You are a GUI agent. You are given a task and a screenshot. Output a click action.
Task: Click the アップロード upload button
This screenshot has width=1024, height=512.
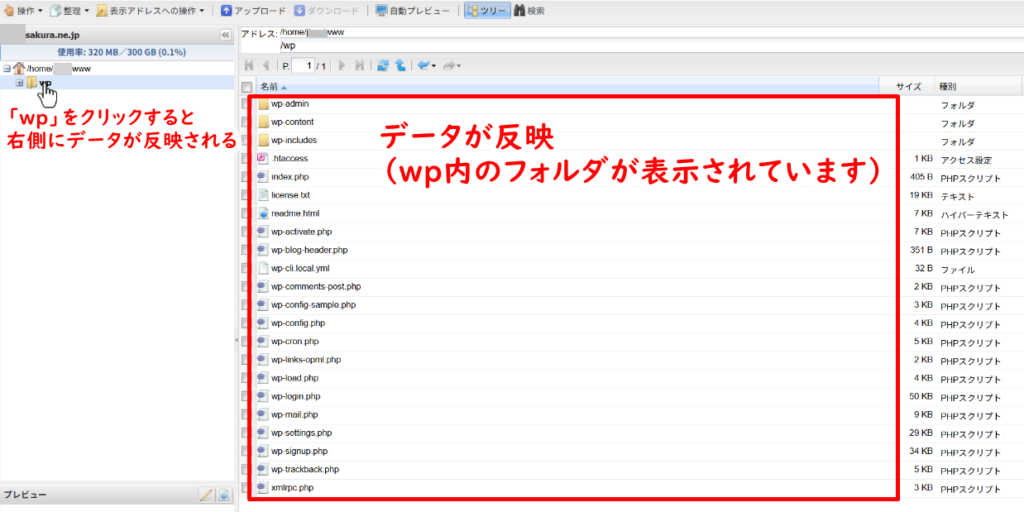[x=253, y=11]
